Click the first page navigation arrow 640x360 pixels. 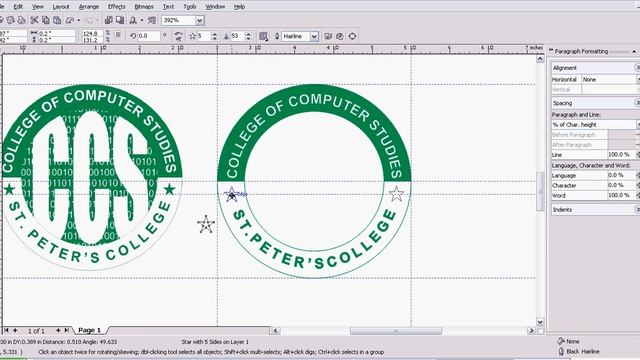(7, 330)
